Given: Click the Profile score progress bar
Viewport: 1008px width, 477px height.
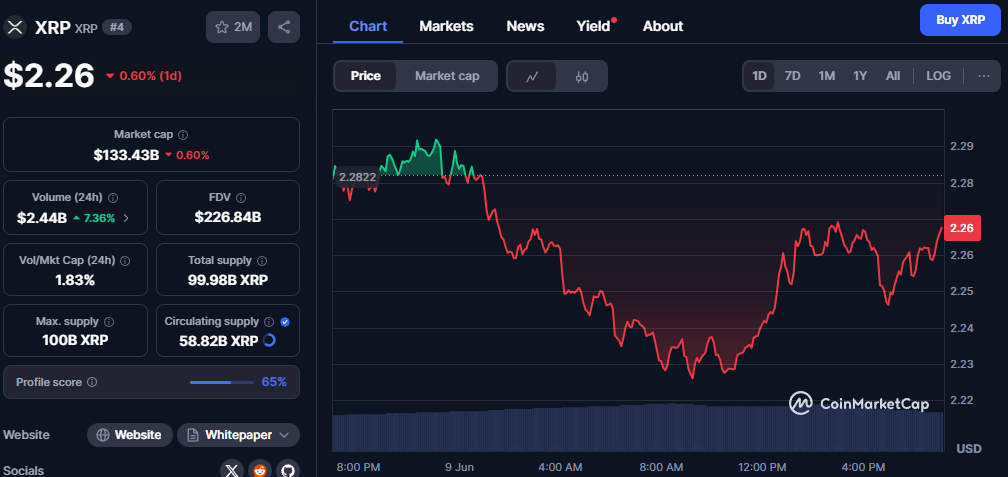Looking at the screenshot, I should [x=222, y=382].
